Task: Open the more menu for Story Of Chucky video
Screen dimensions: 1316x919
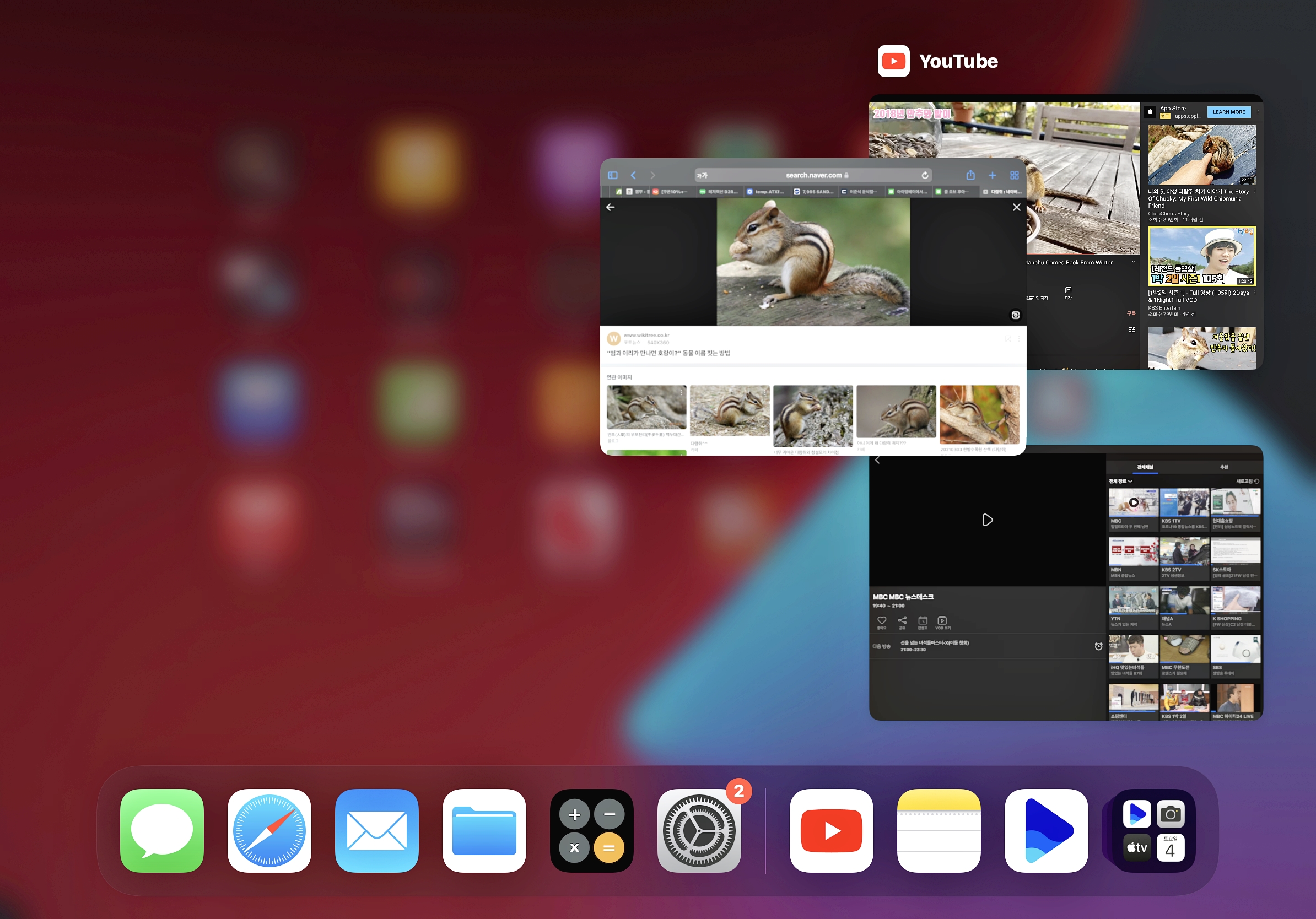Action: pyautogui.click(x=1255, y=192)
